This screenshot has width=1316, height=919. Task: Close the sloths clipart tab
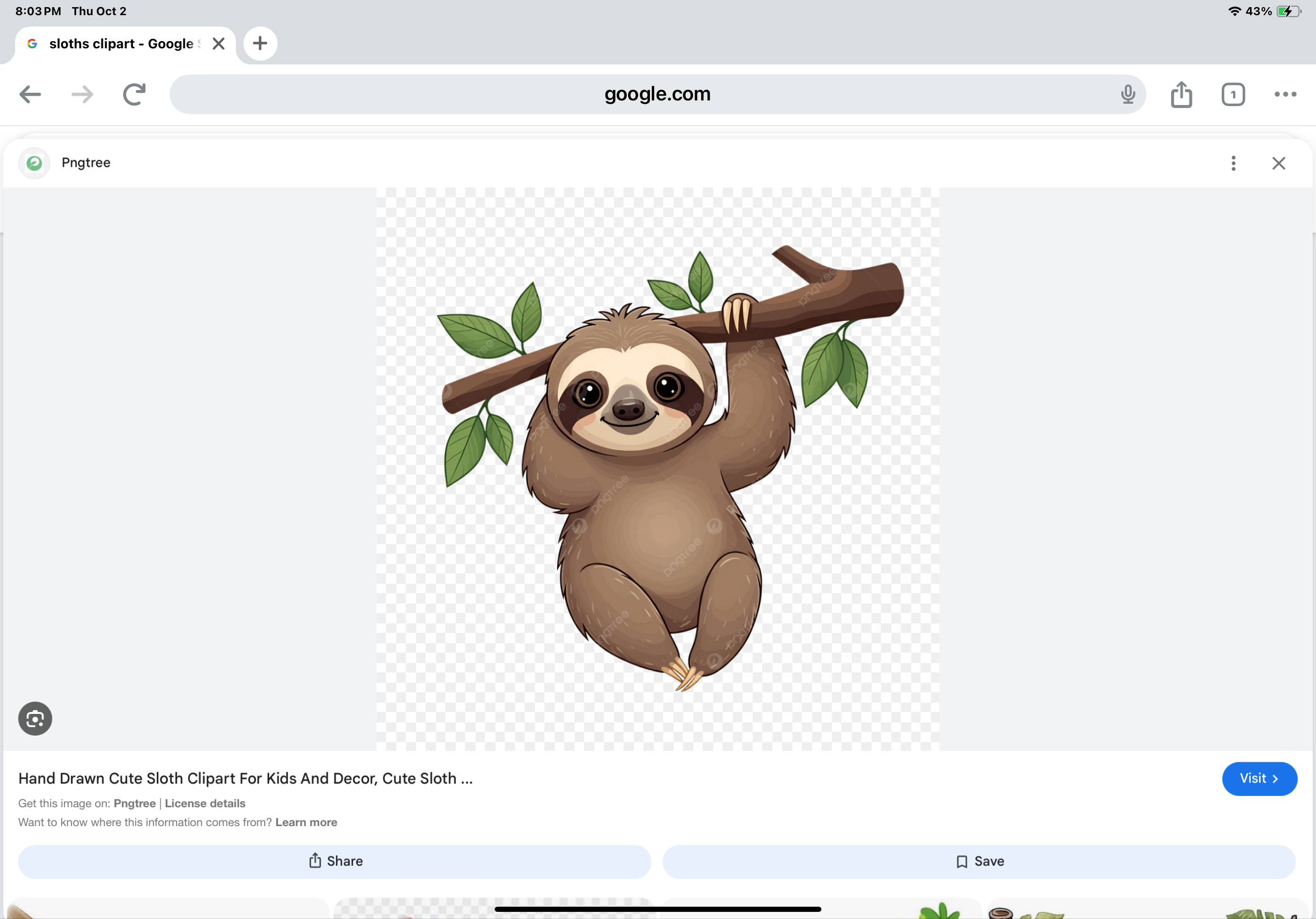pyautogui.click(x=218, y=44)
